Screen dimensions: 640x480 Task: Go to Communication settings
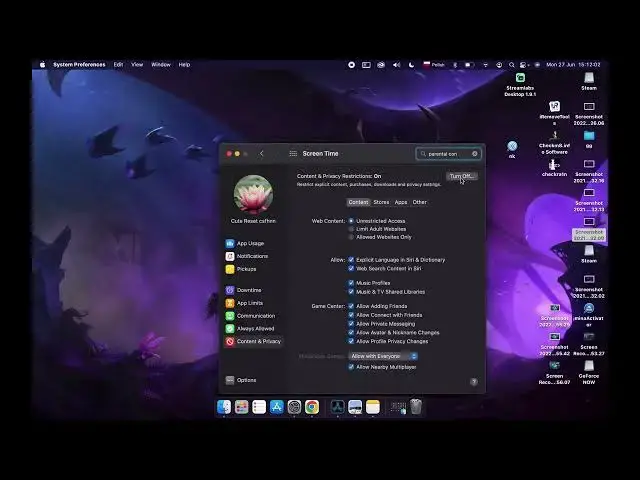click(x=250, y=316)
